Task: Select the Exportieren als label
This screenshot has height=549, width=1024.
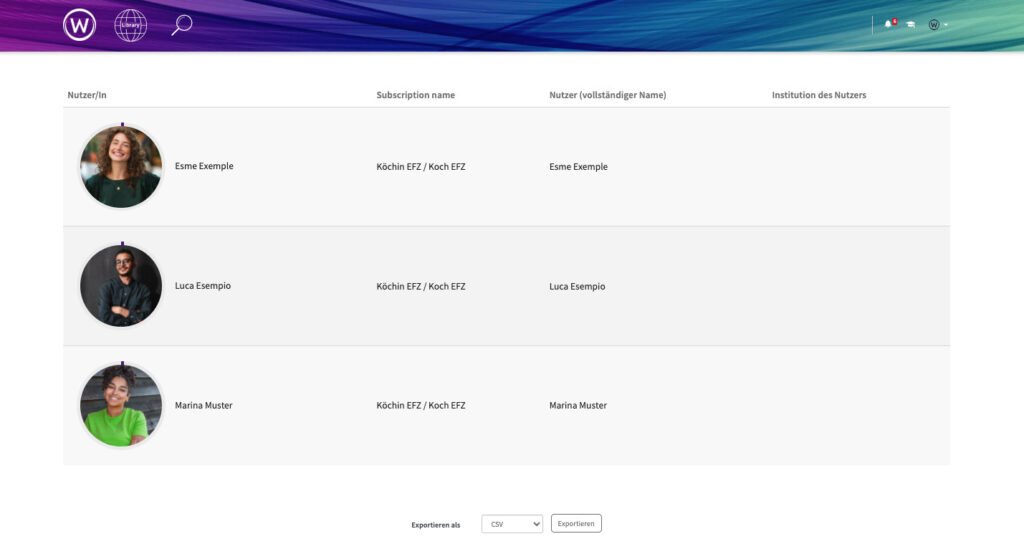Action: 436,525
